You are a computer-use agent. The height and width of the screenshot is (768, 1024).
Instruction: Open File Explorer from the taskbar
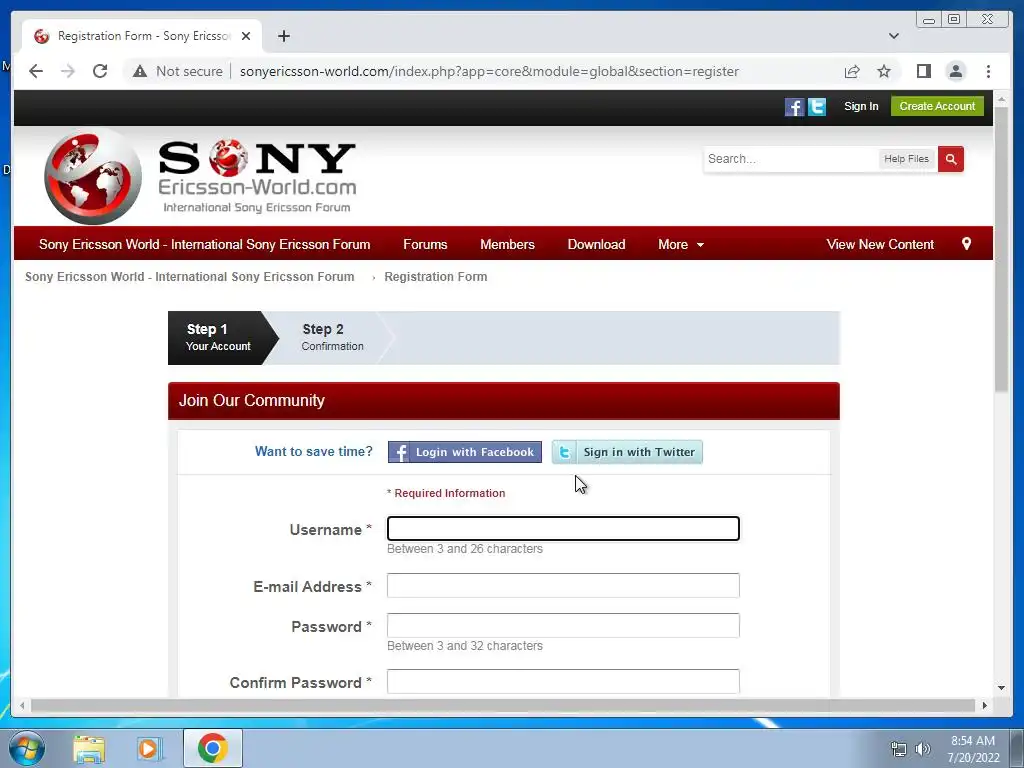tap(89, 748)
